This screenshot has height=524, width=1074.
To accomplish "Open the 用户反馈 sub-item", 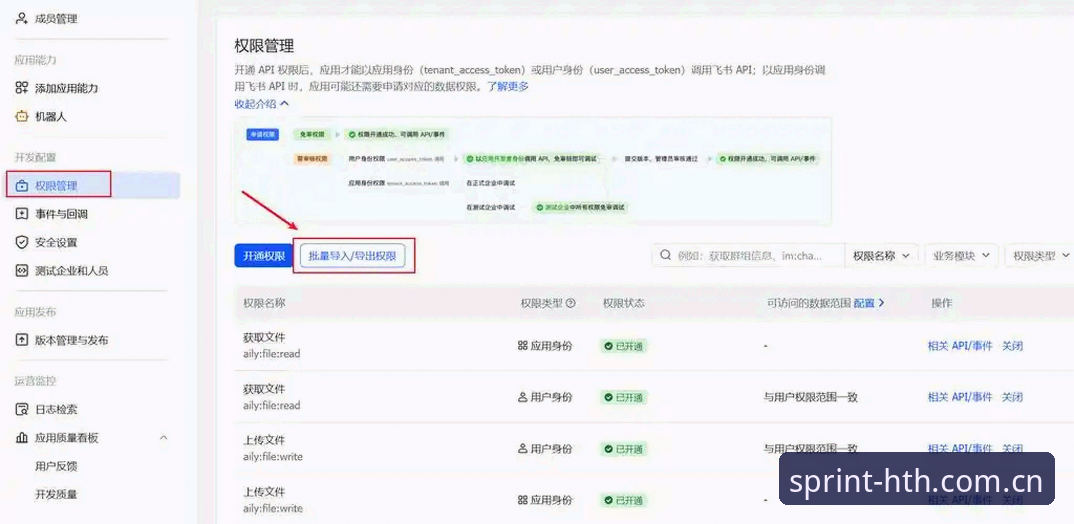I will tap(56, 466).
